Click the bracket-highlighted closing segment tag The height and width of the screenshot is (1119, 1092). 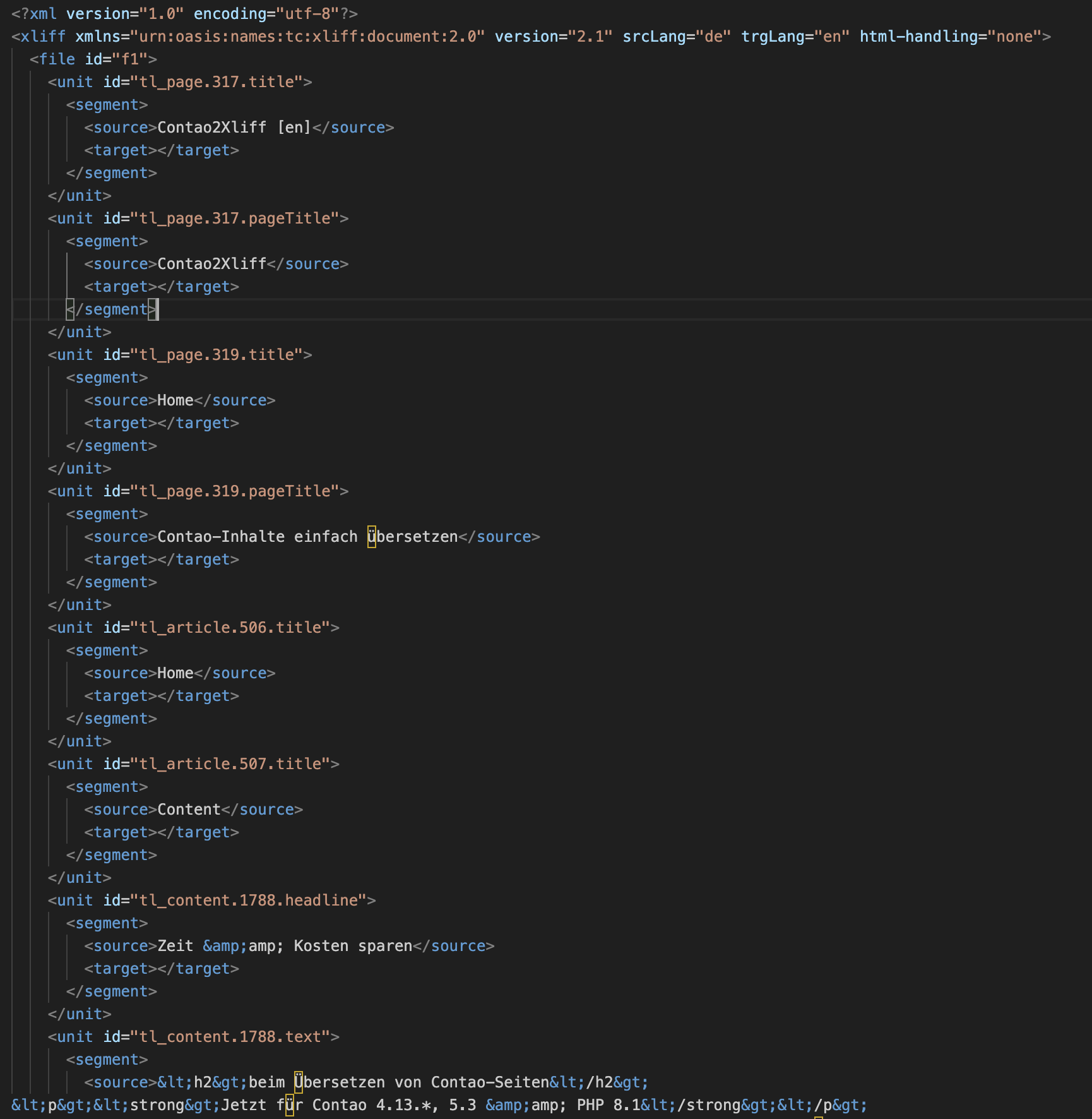[112, 309]
